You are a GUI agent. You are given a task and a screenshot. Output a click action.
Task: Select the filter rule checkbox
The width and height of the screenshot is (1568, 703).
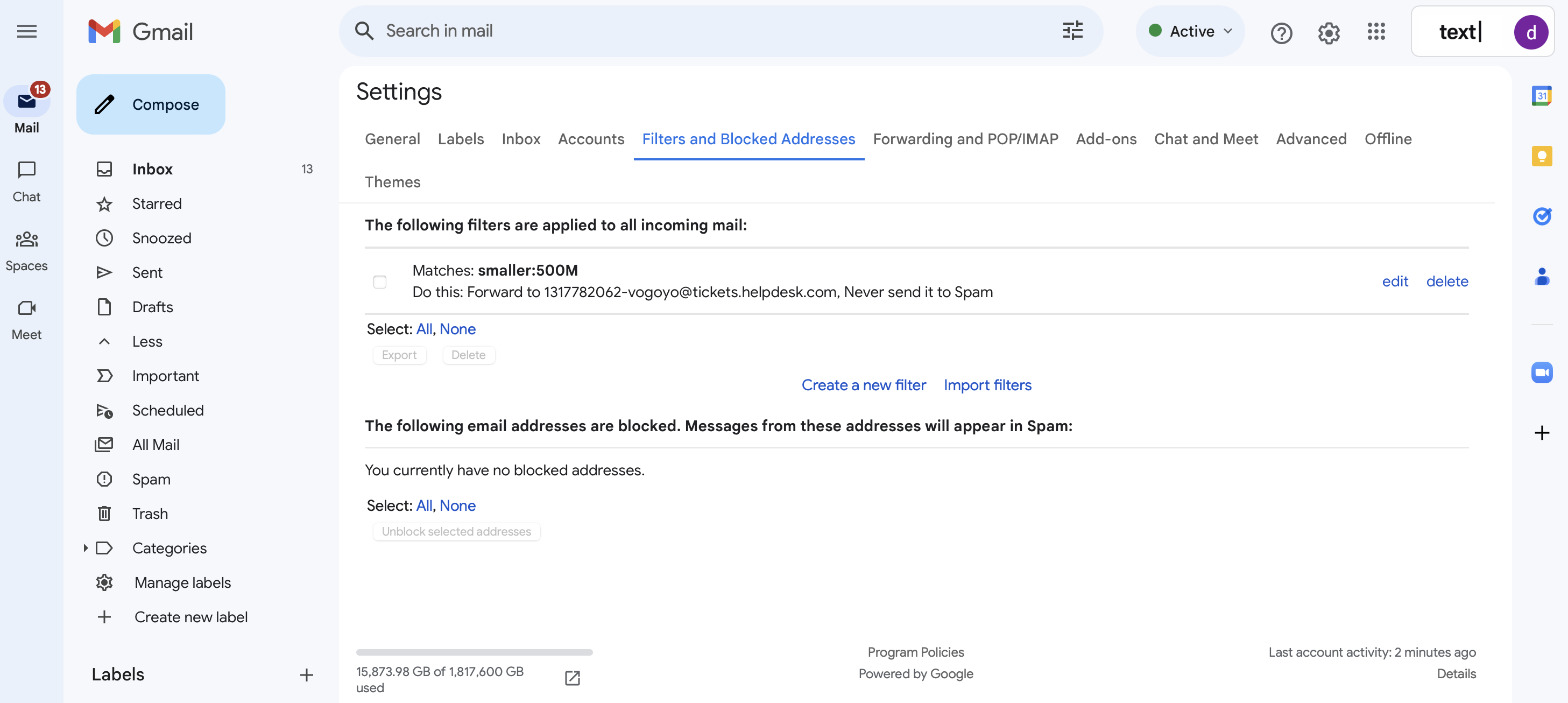pos(380,281)
